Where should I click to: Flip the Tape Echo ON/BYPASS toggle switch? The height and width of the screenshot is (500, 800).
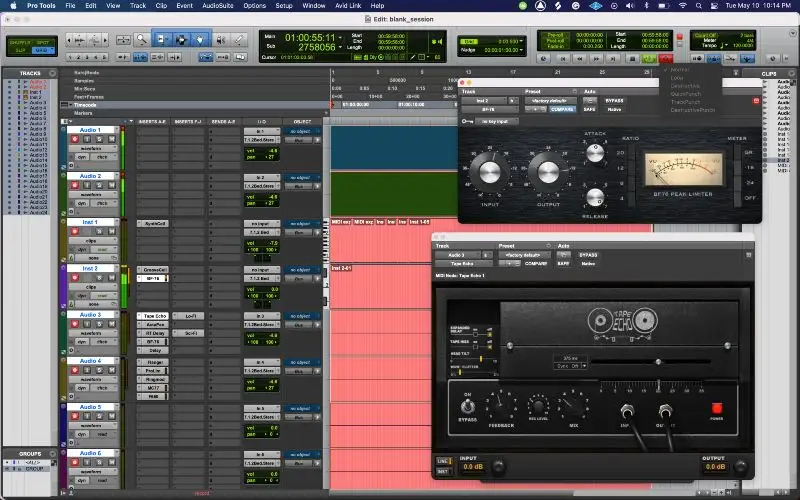point(467,407)
